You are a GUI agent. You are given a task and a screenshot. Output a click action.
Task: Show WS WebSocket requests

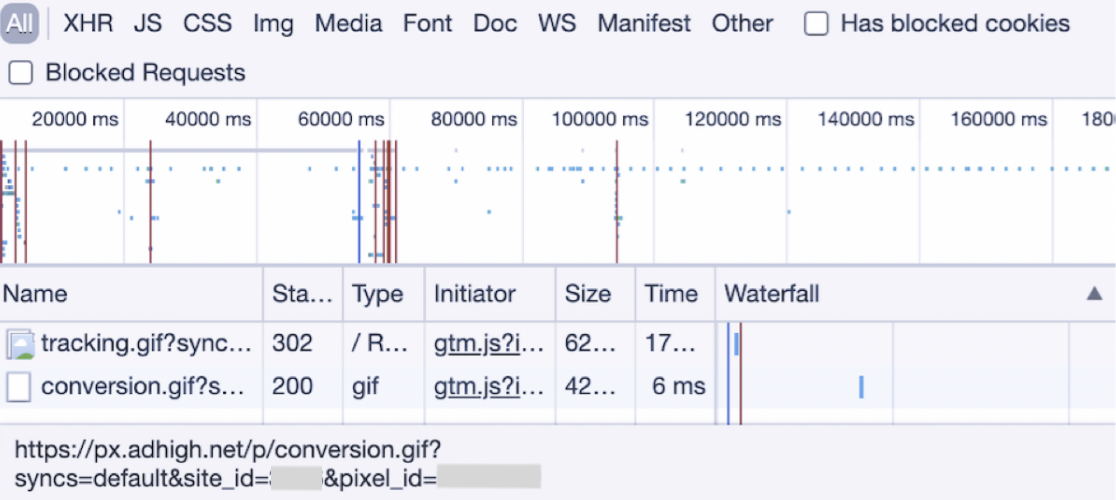coord(557,24)
